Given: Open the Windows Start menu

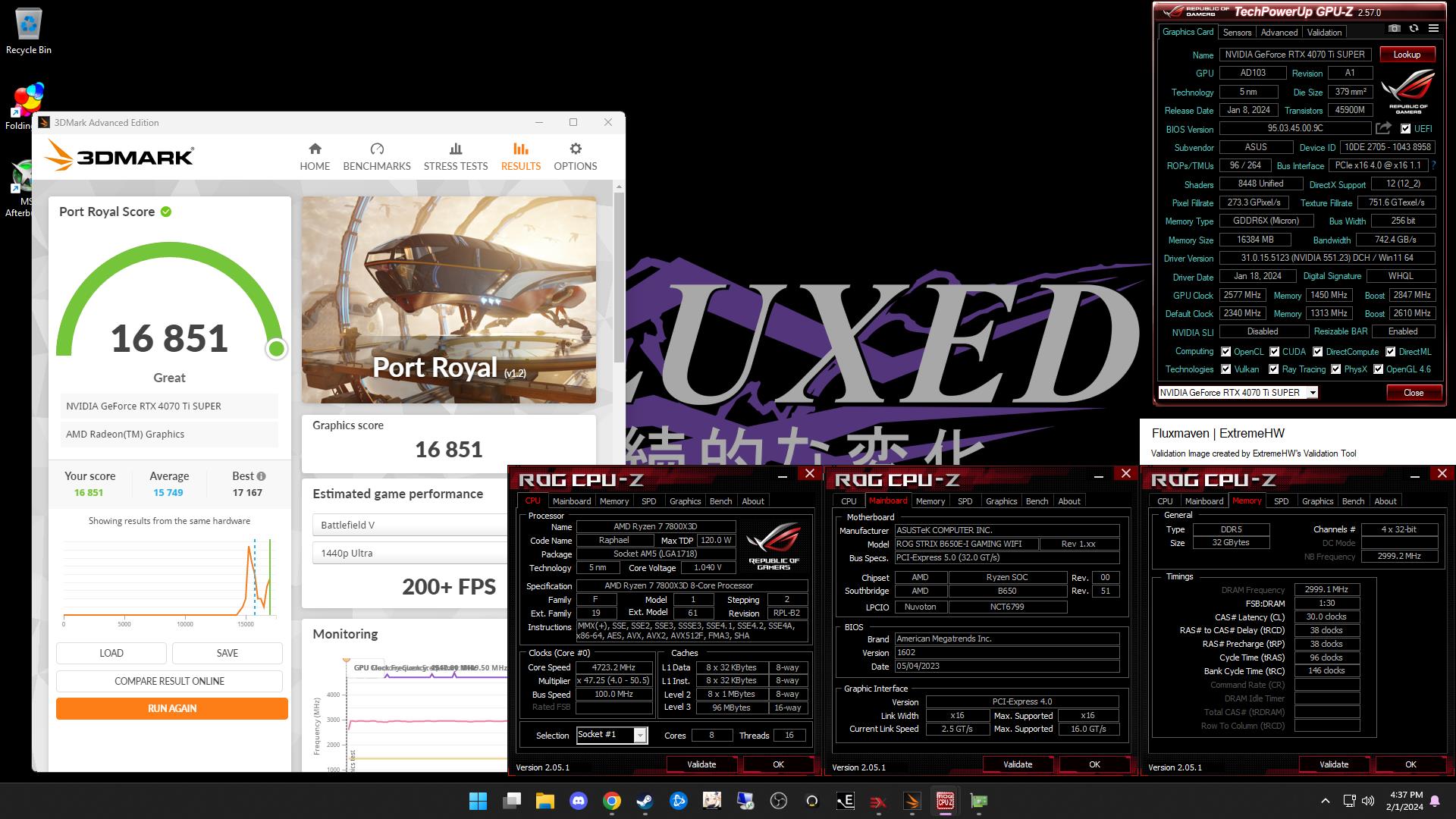Looking at the screenshot, I should pos(479,801).
